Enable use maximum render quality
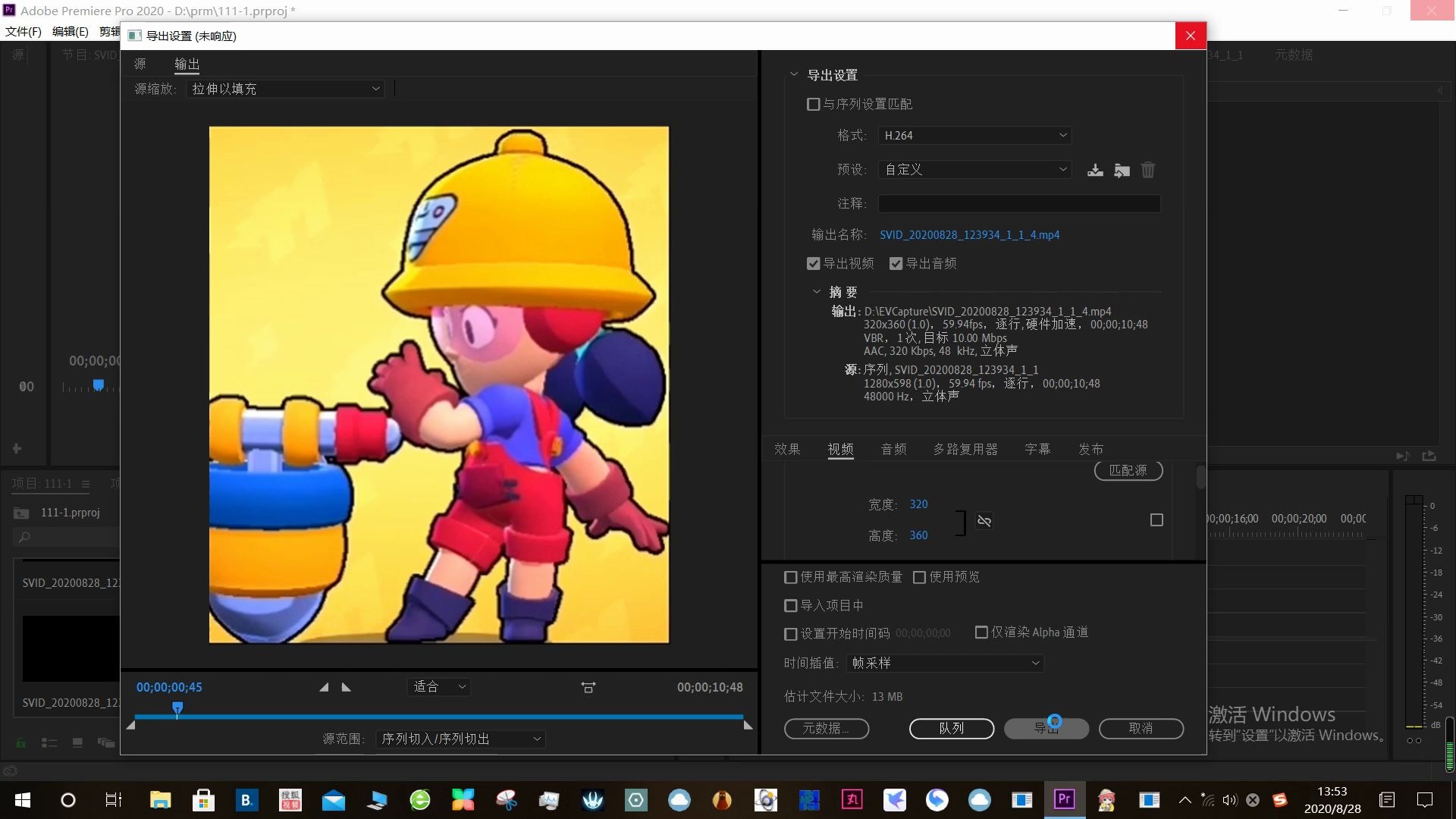Screen dimensions: 1456x819 (790, 577)
